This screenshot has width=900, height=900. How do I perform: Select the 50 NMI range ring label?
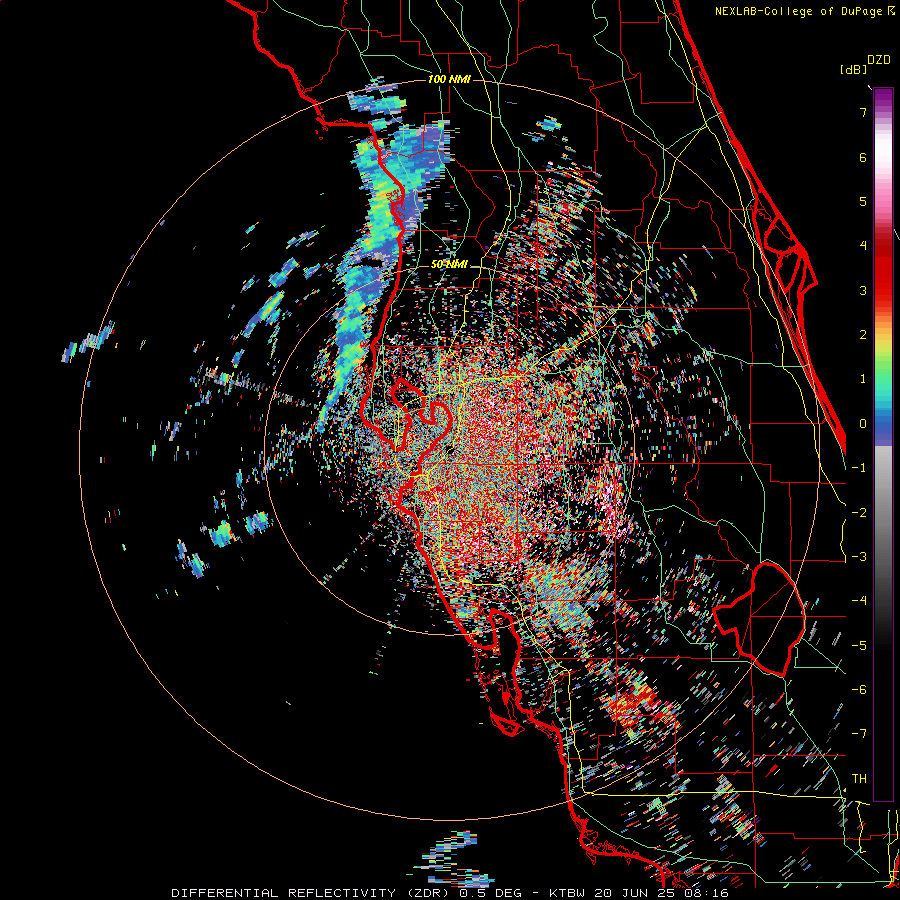pyautogui.click(x=449, y=265)
